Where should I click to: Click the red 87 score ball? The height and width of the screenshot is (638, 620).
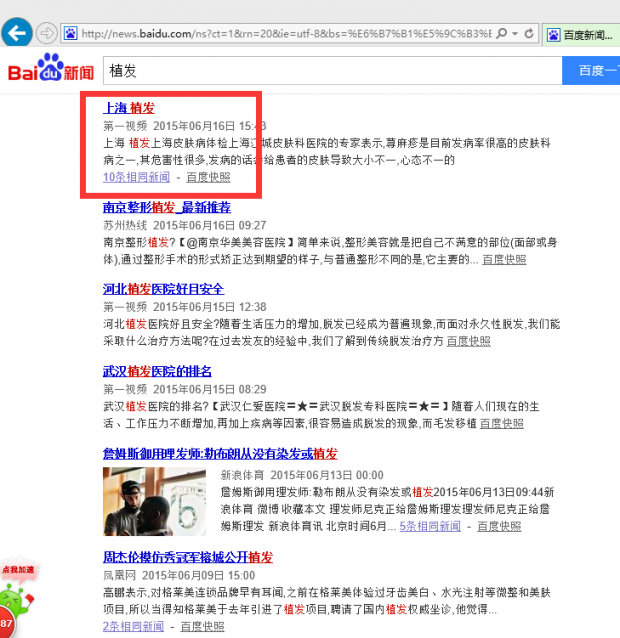click(x=7, y=623)
